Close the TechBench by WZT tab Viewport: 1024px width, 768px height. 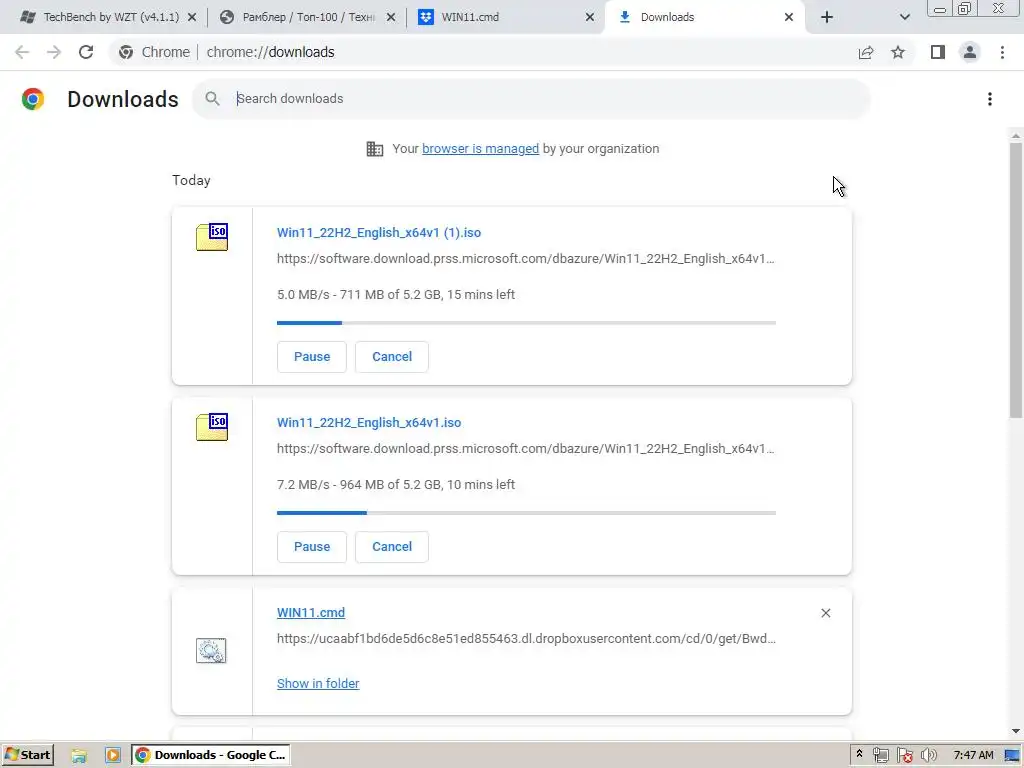click(x=192, y=17)
